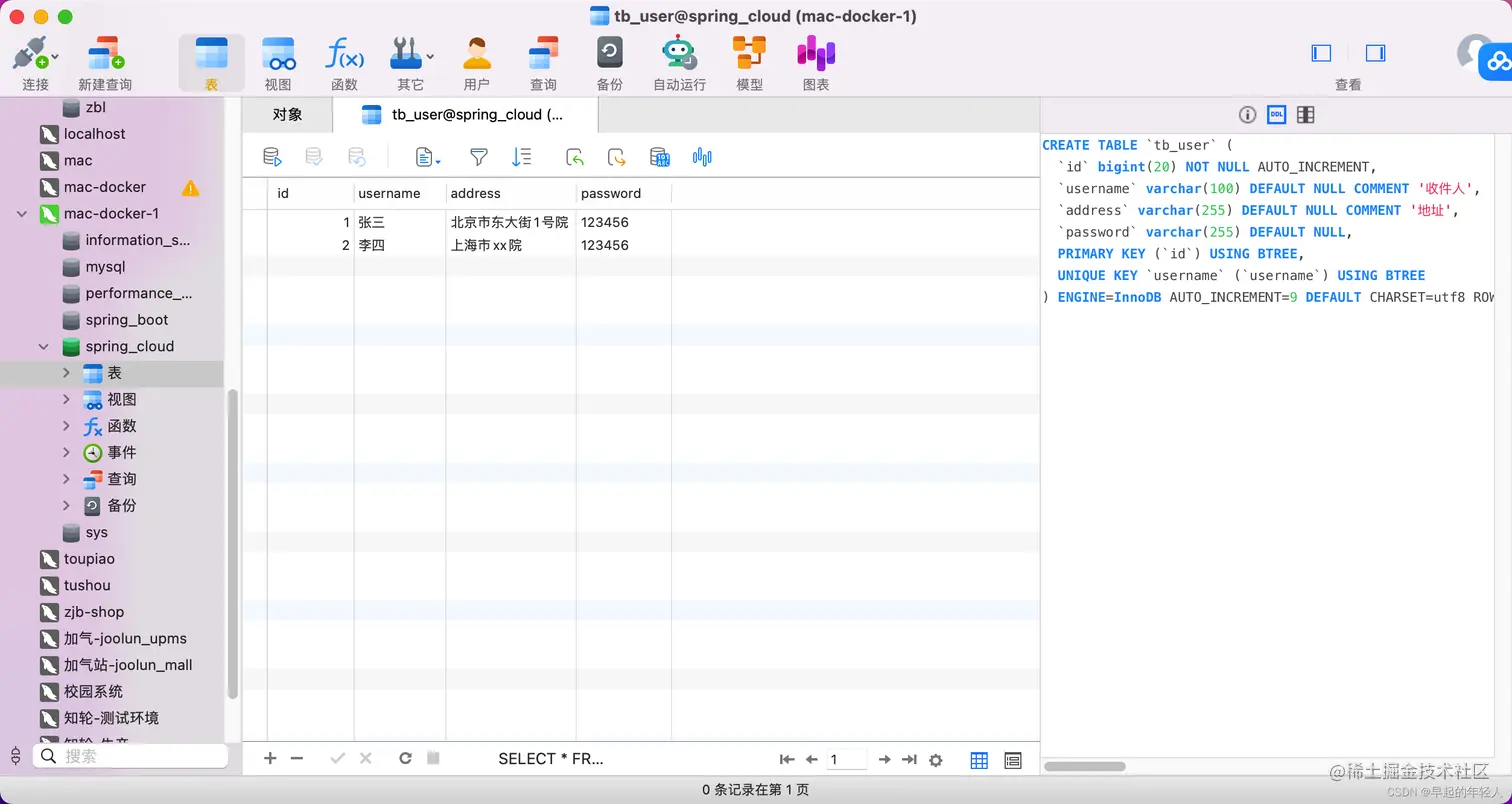This screenshot has height=804, width=1512.
Task: Toggle the right information pane
Action: 1375,53
